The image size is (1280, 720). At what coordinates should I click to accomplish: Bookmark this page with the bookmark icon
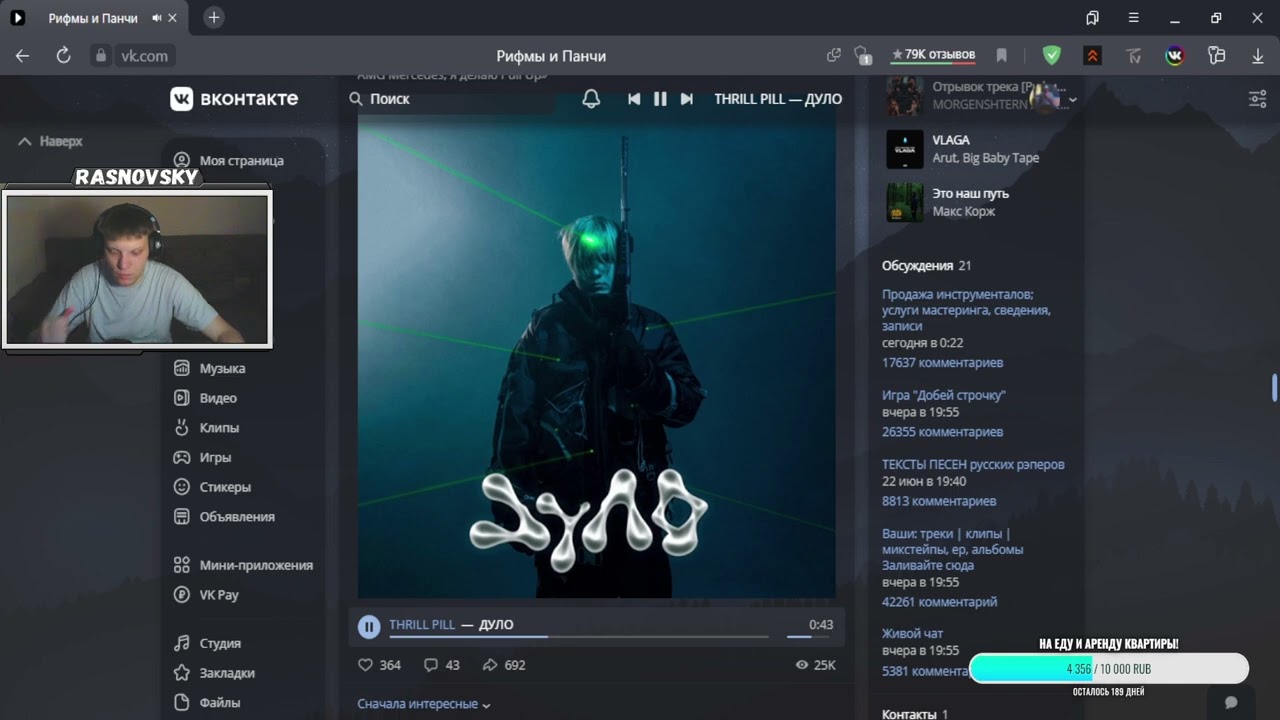[1001, 56]
